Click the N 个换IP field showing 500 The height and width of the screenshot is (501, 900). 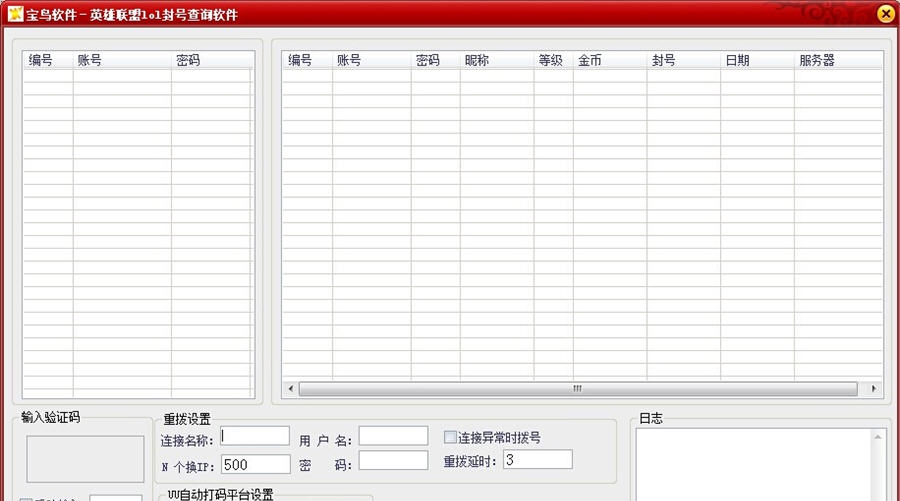point(256,464)
